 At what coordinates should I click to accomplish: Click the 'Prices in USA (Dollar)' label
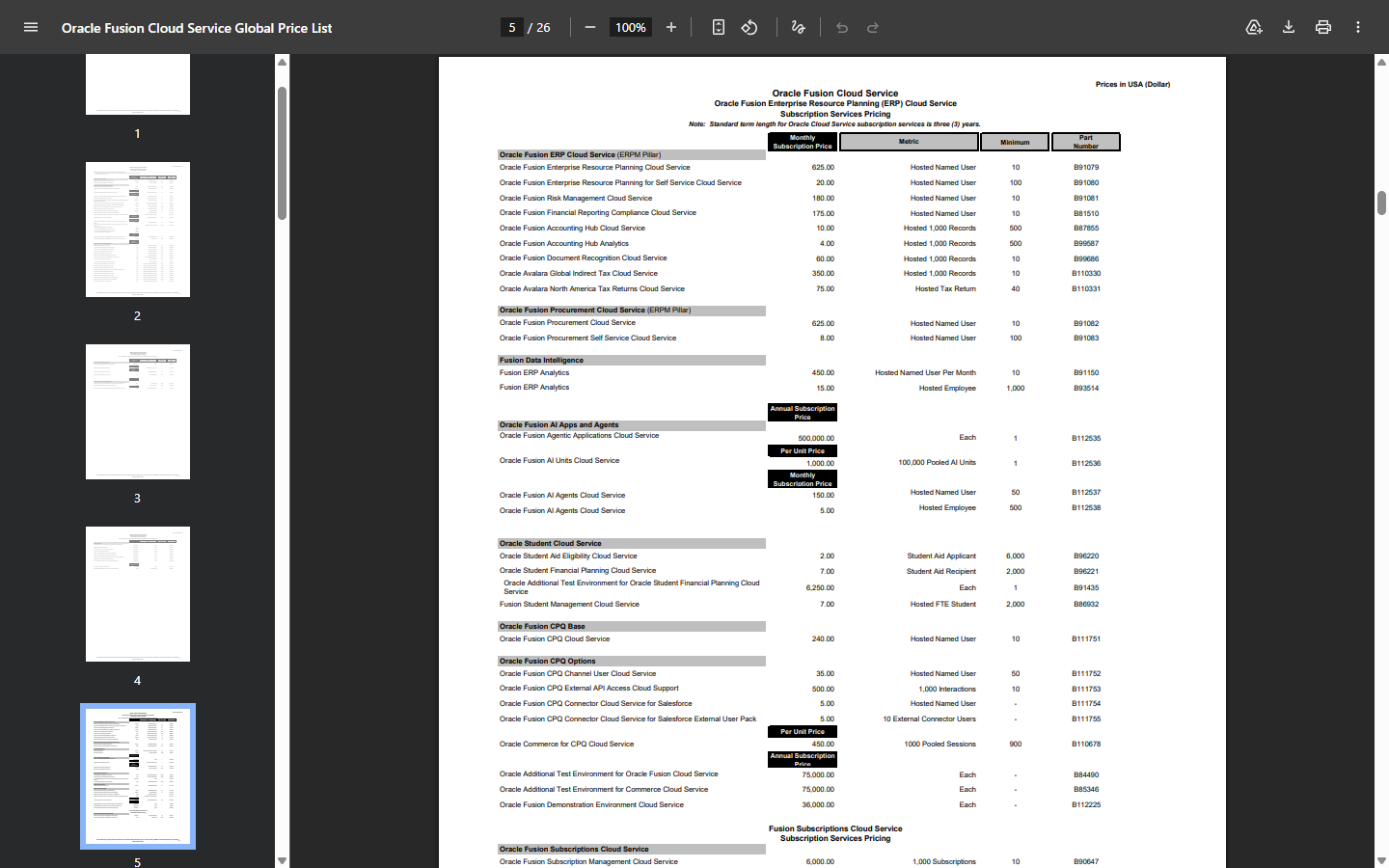[x=1132, y=85]
